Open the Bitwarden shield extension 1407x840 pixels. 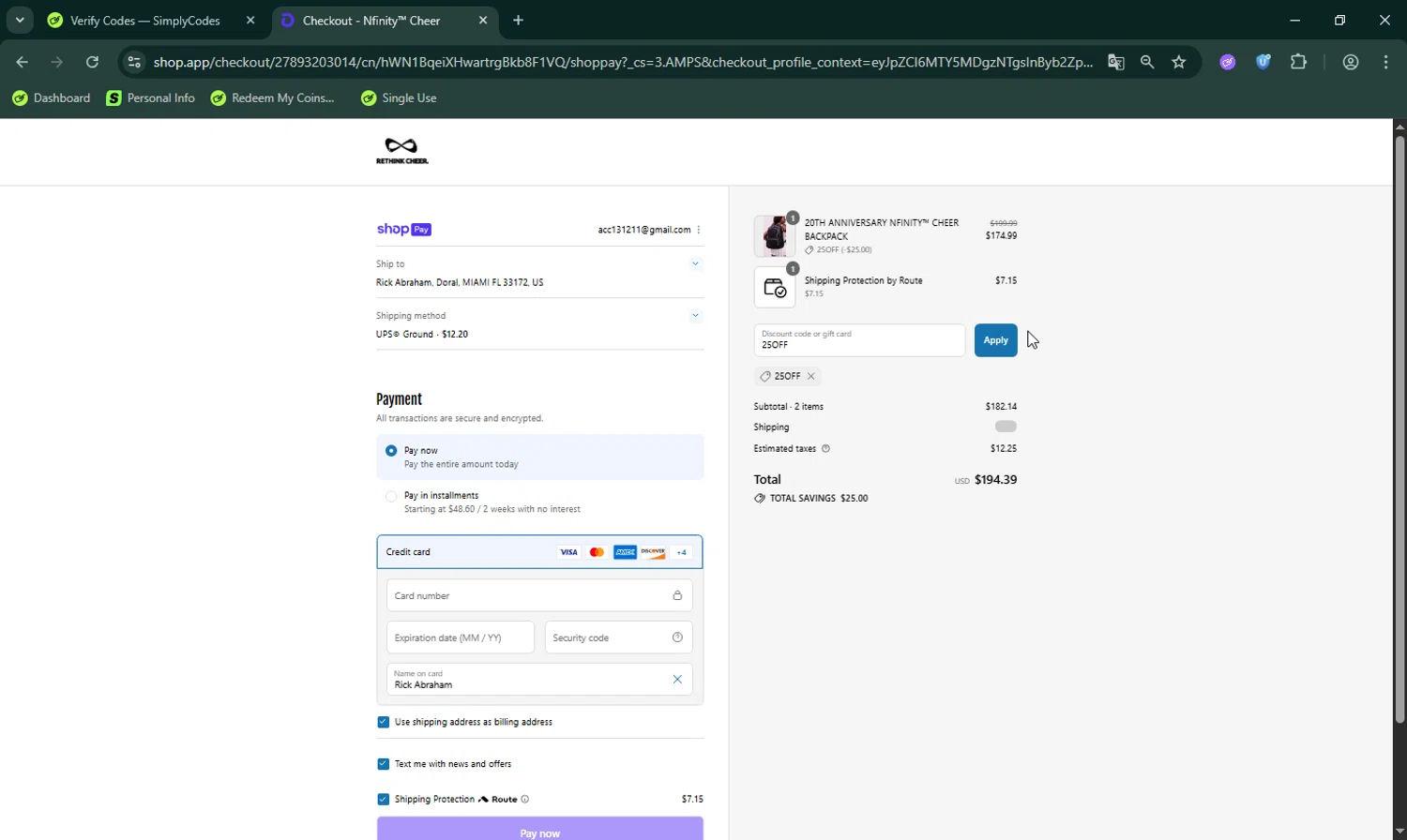click(1263, 62)
